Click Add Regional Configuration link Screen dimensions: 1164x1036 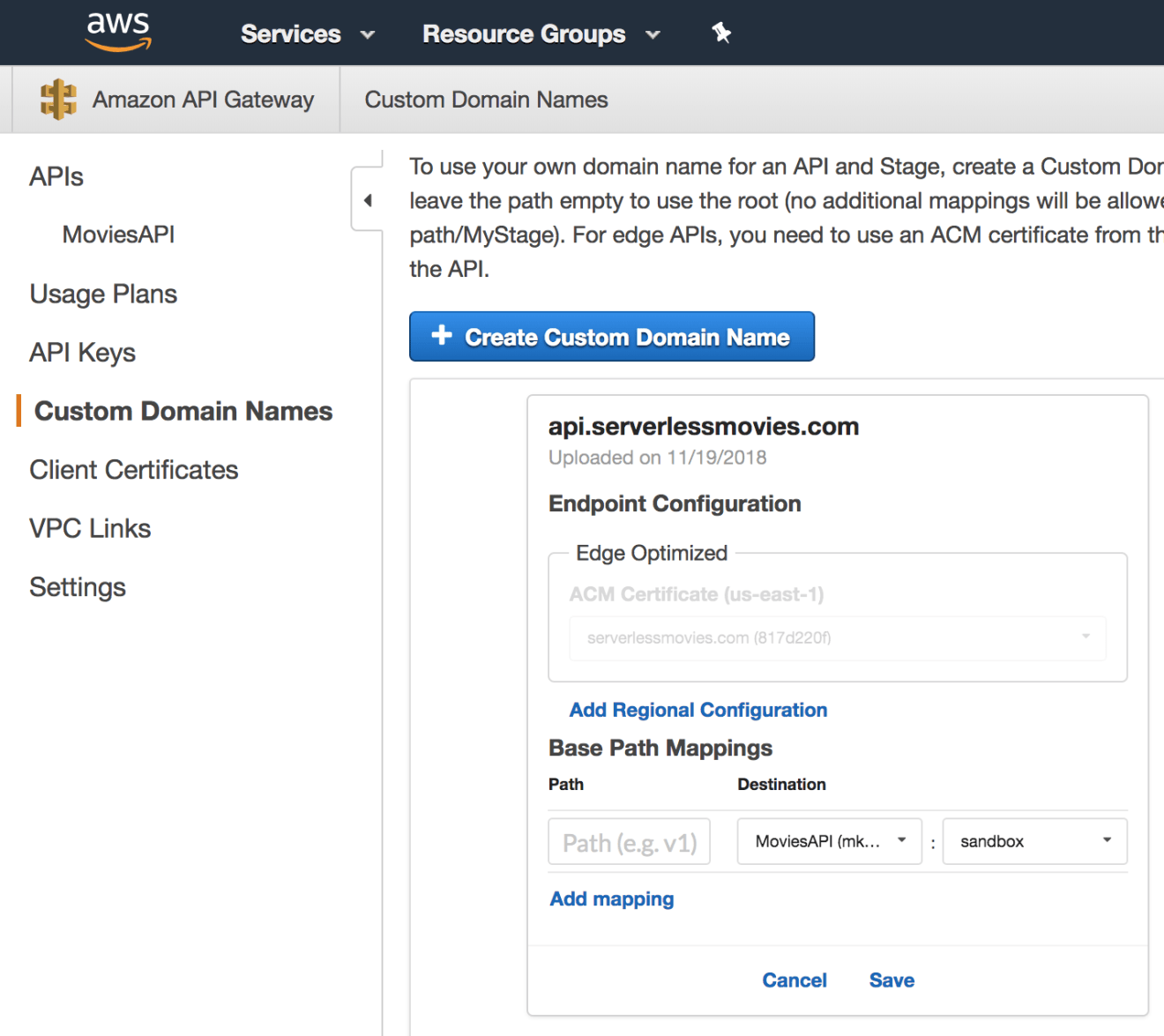point(698,710)
